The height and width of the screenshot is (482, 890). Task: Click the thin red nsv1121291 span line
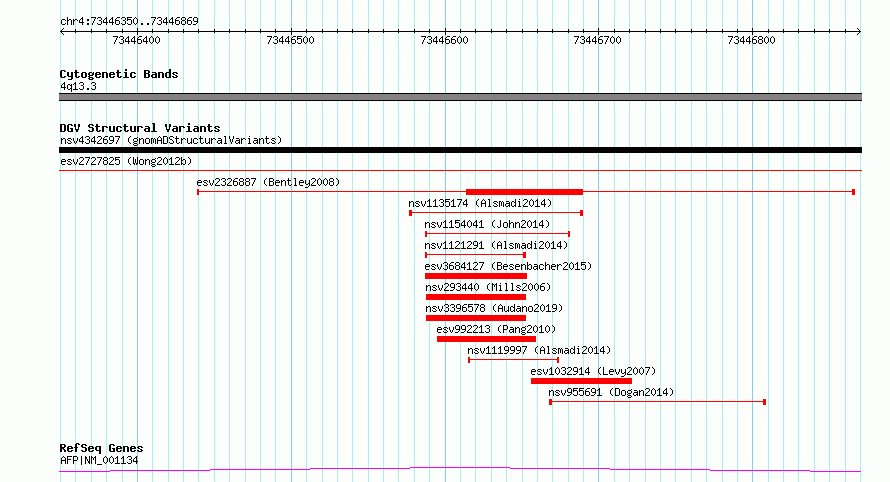[x=476, y=255]
